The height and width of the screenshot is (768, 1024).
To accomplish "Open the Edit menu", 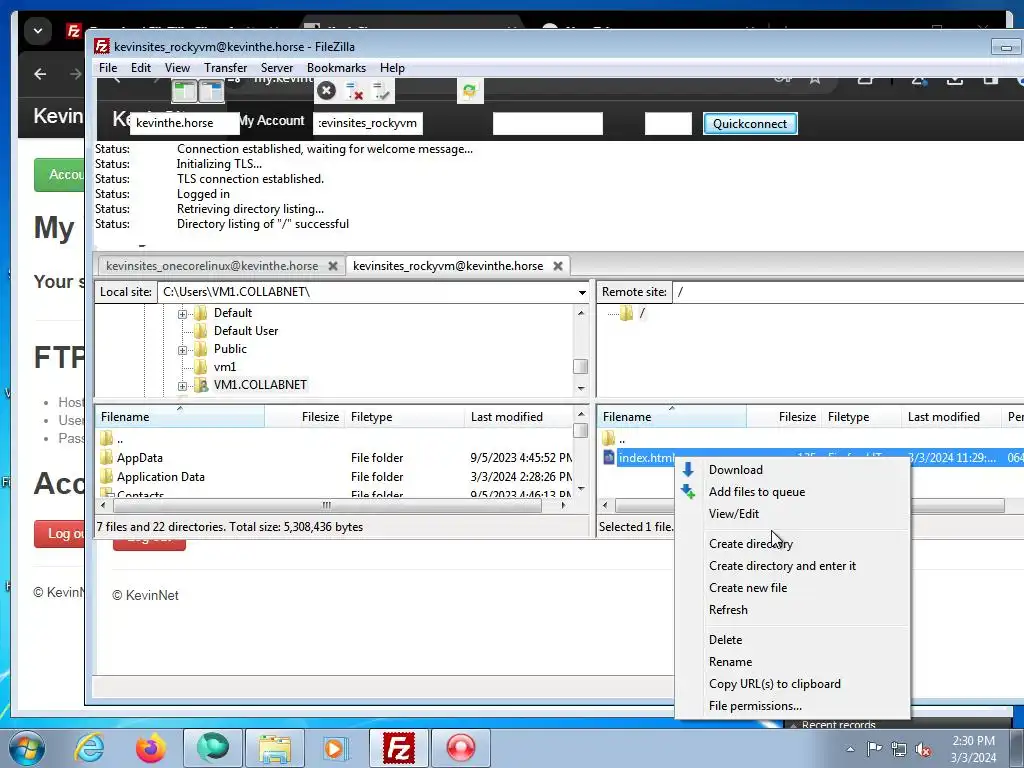I will [x=140, y=68].
